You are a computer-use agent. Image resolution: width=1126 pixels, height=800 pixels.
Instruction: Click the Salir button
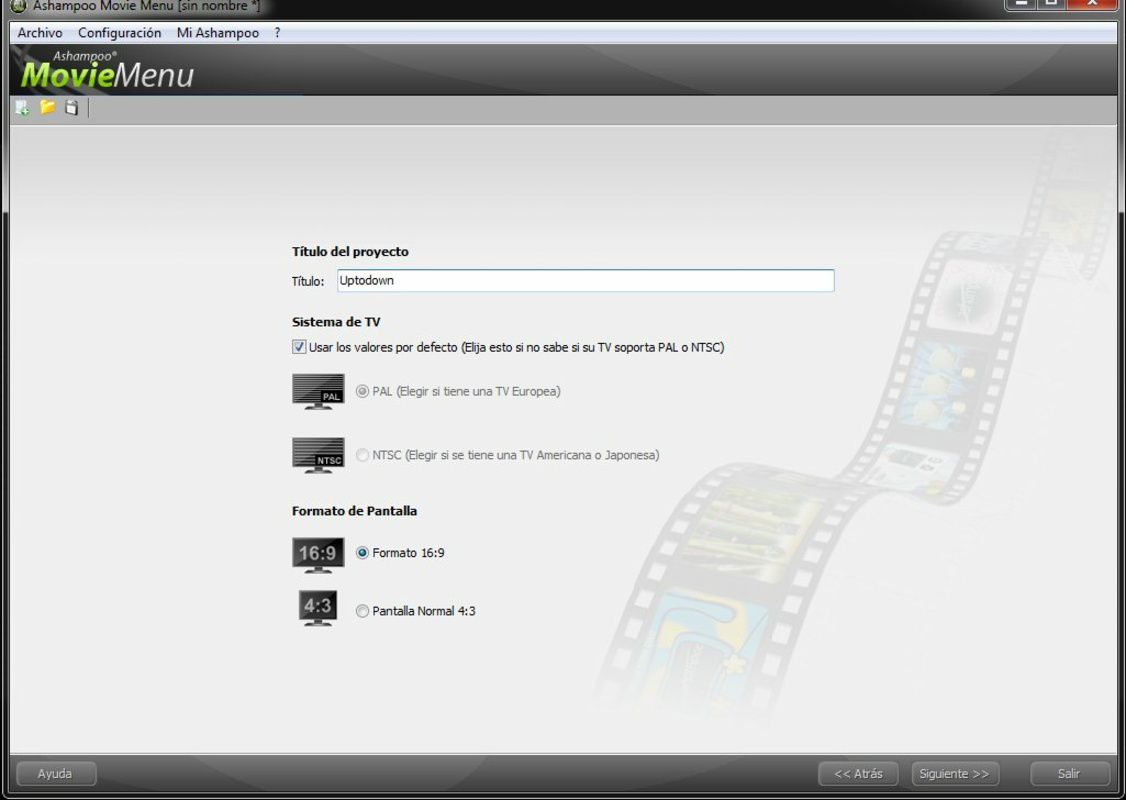pos(1069,773)
